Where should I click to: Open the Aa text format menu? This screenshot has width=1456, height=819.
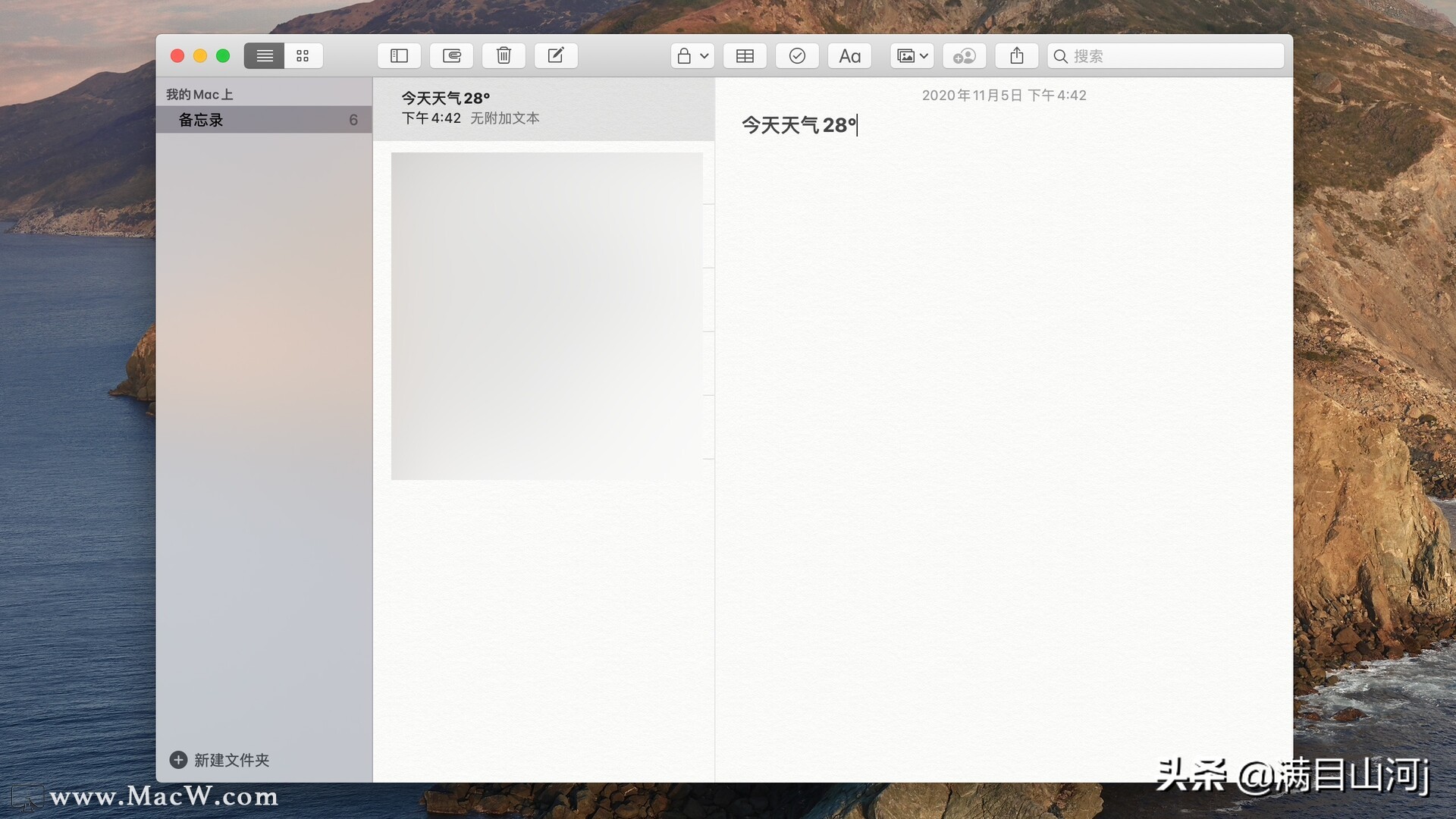849,56
